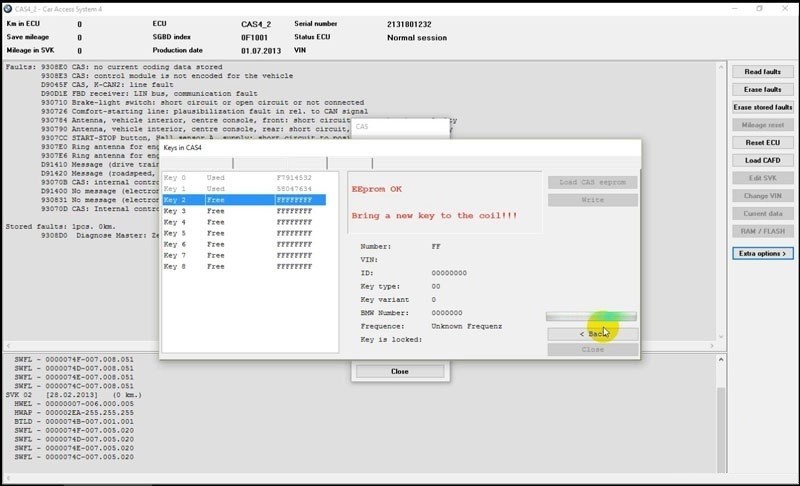Click the Read faults button

[762, 72]
